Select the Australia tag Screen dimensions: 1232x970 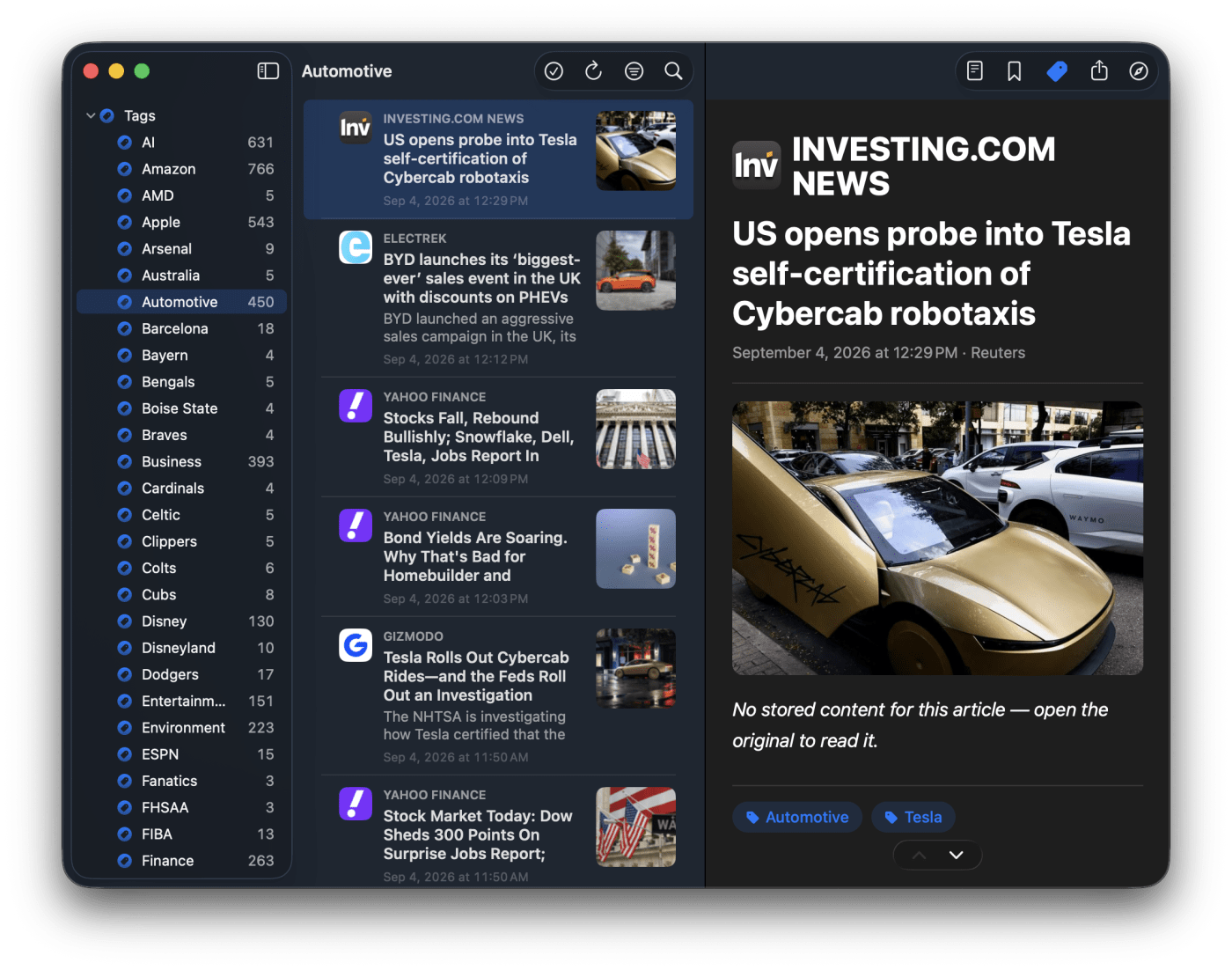(182, 276)
